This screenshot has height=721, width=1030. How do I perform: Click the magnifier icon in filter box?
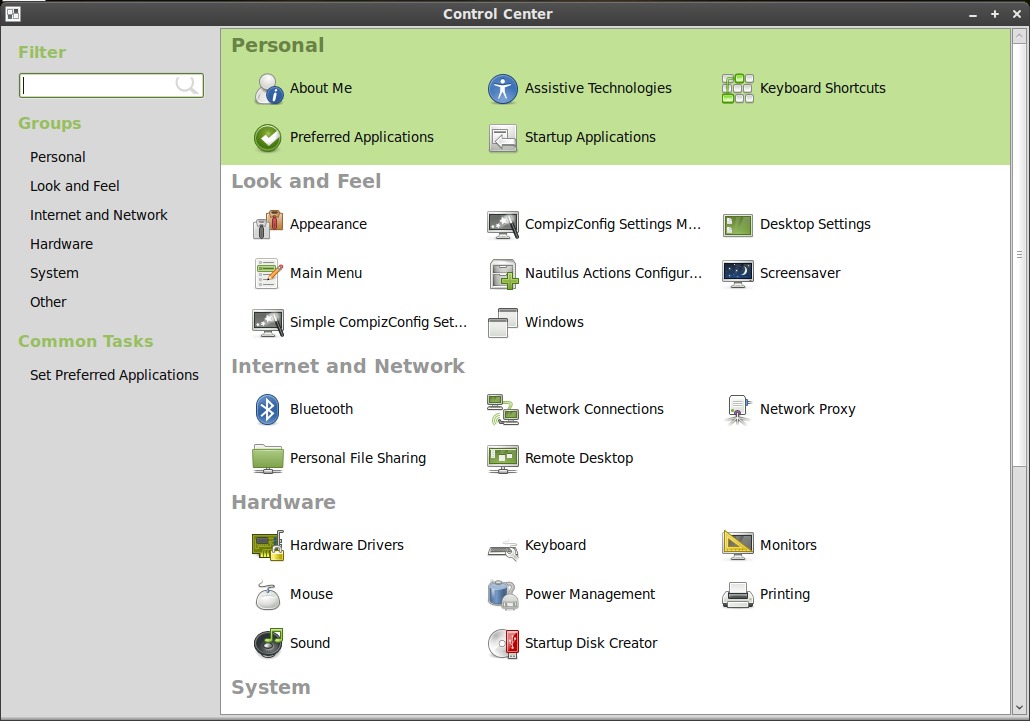tap(187, 85)
